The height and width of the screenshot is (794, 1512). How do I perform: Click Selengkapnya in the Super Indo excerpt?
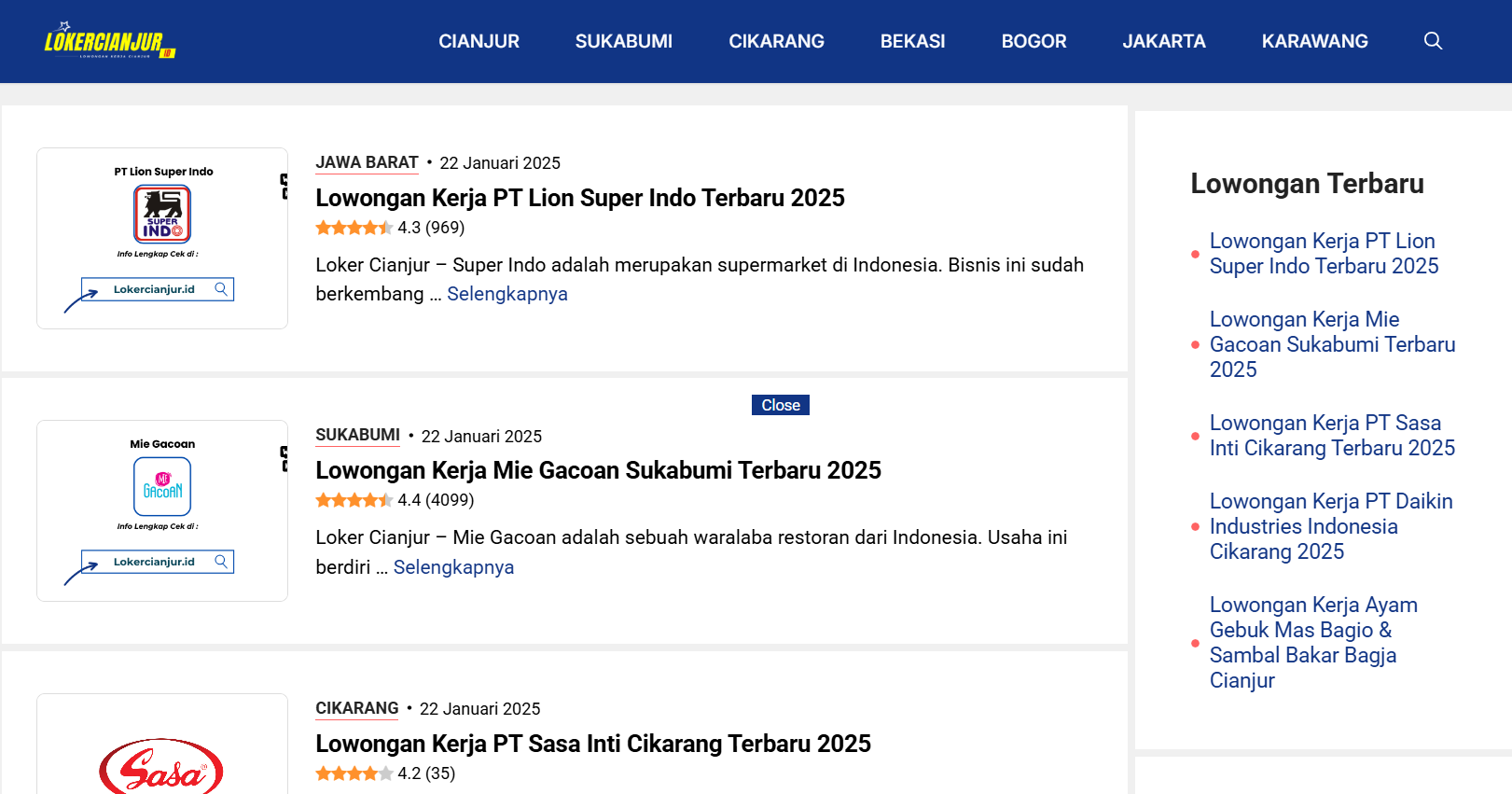[x=507, y=294]
